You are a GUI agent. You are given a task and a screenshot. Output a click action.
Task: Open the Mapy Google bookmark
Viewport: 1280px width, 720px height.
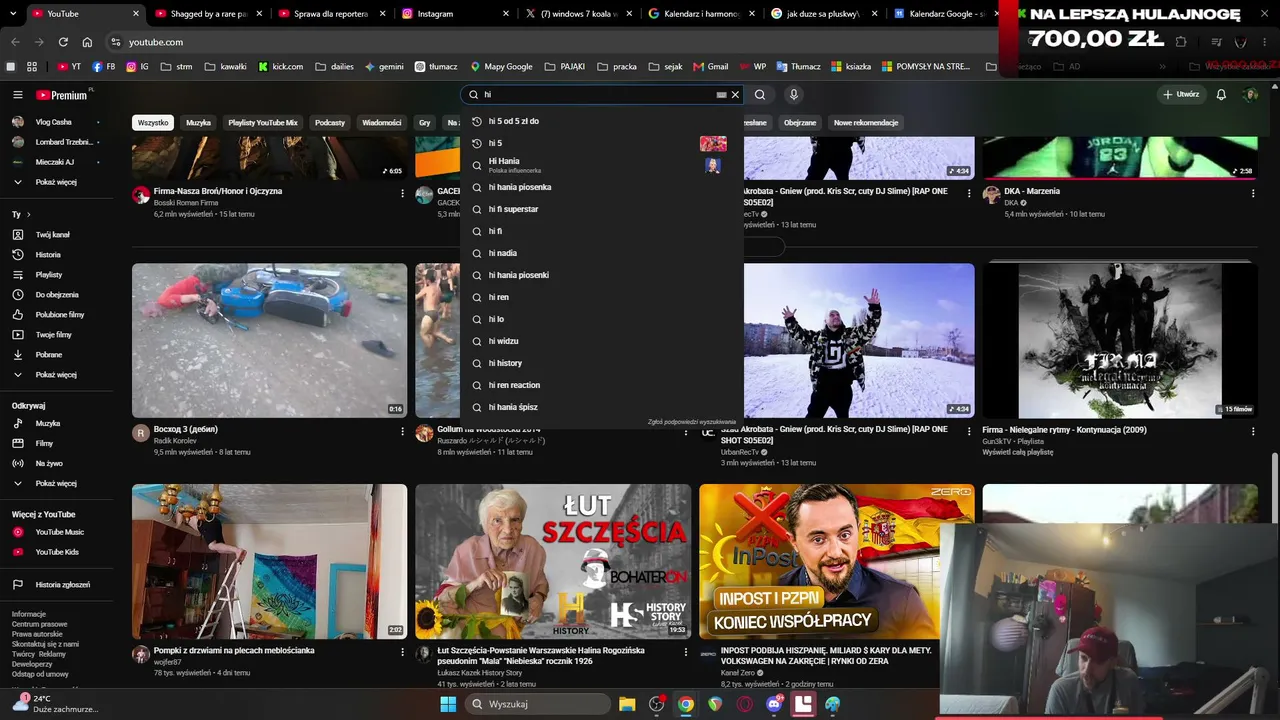(501, 67)
